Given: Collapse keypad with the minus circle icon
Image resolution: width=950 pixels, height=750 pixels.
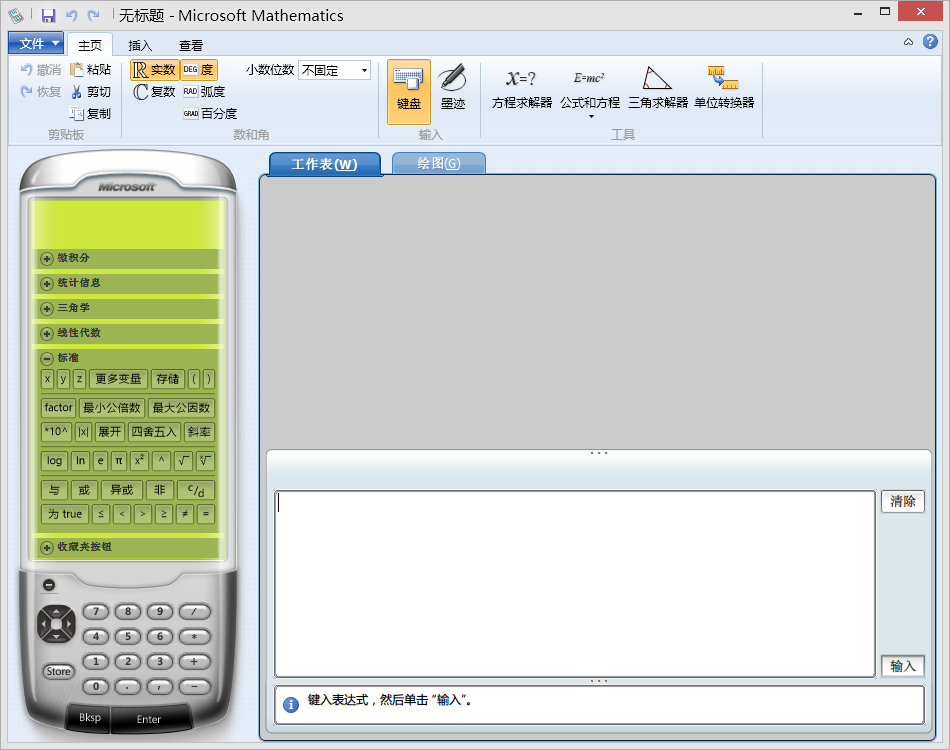Looking at the screenshot, I should [x=49, y=585].
